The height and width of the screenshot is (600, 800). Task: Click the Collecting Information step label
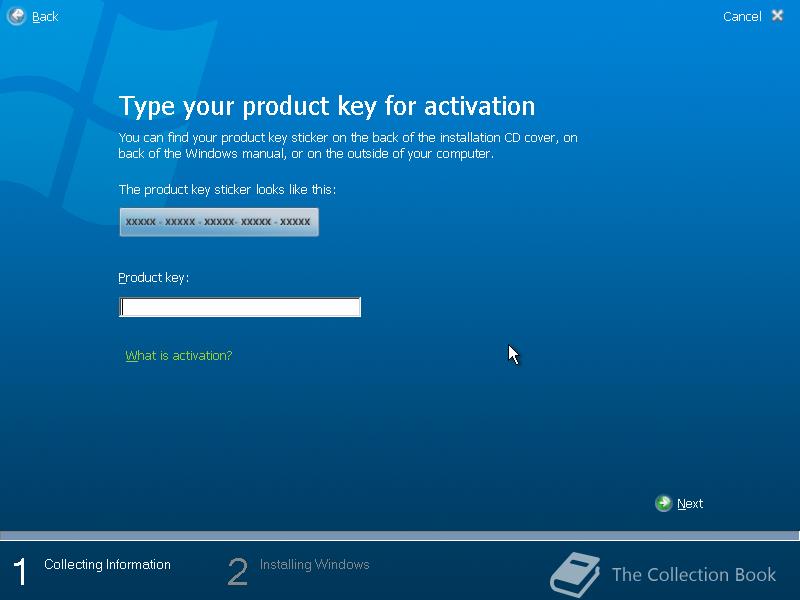(107, 564)
